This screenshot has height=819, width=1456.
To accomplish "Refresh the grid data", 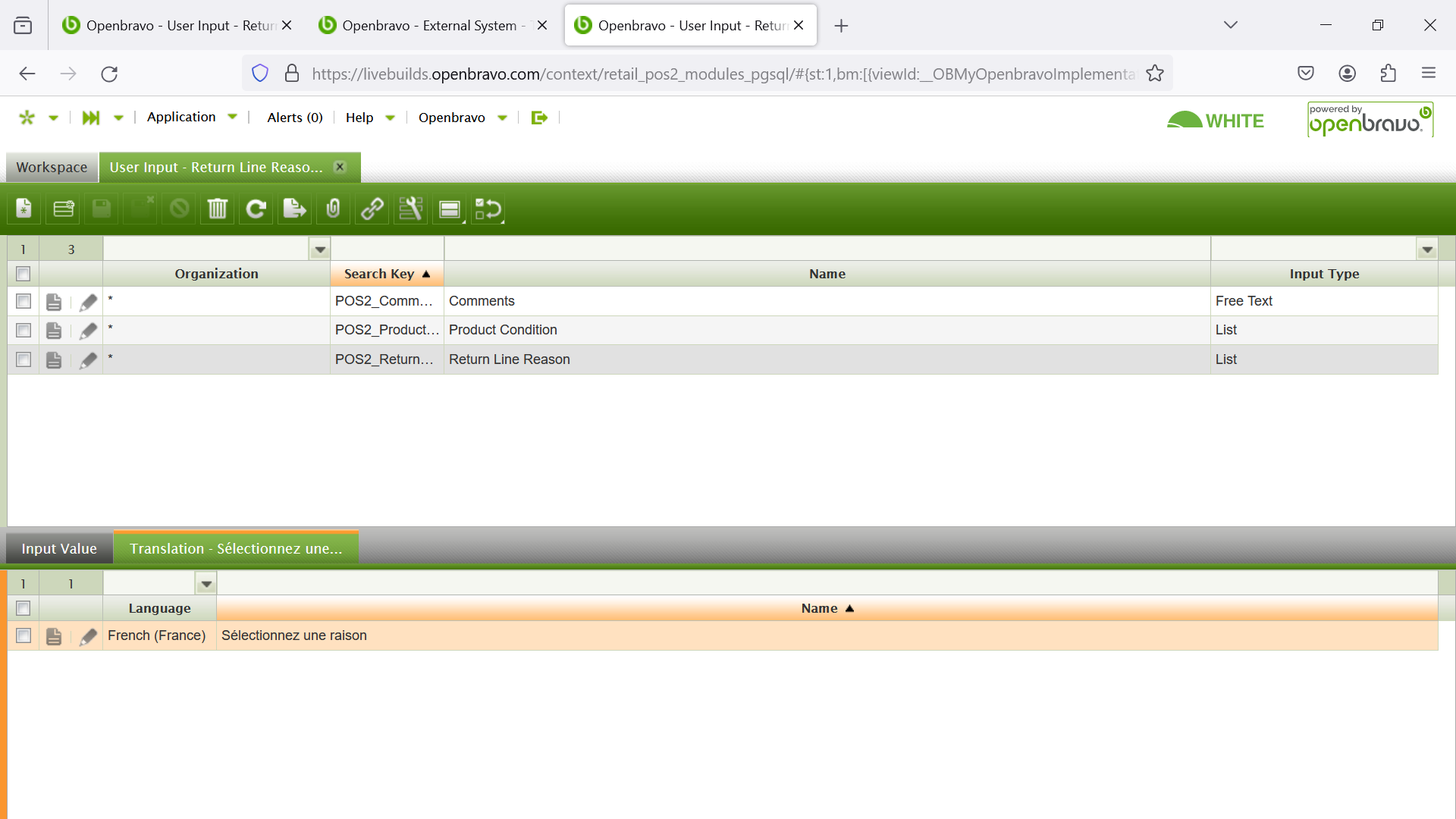I will [x=256, y=209].
